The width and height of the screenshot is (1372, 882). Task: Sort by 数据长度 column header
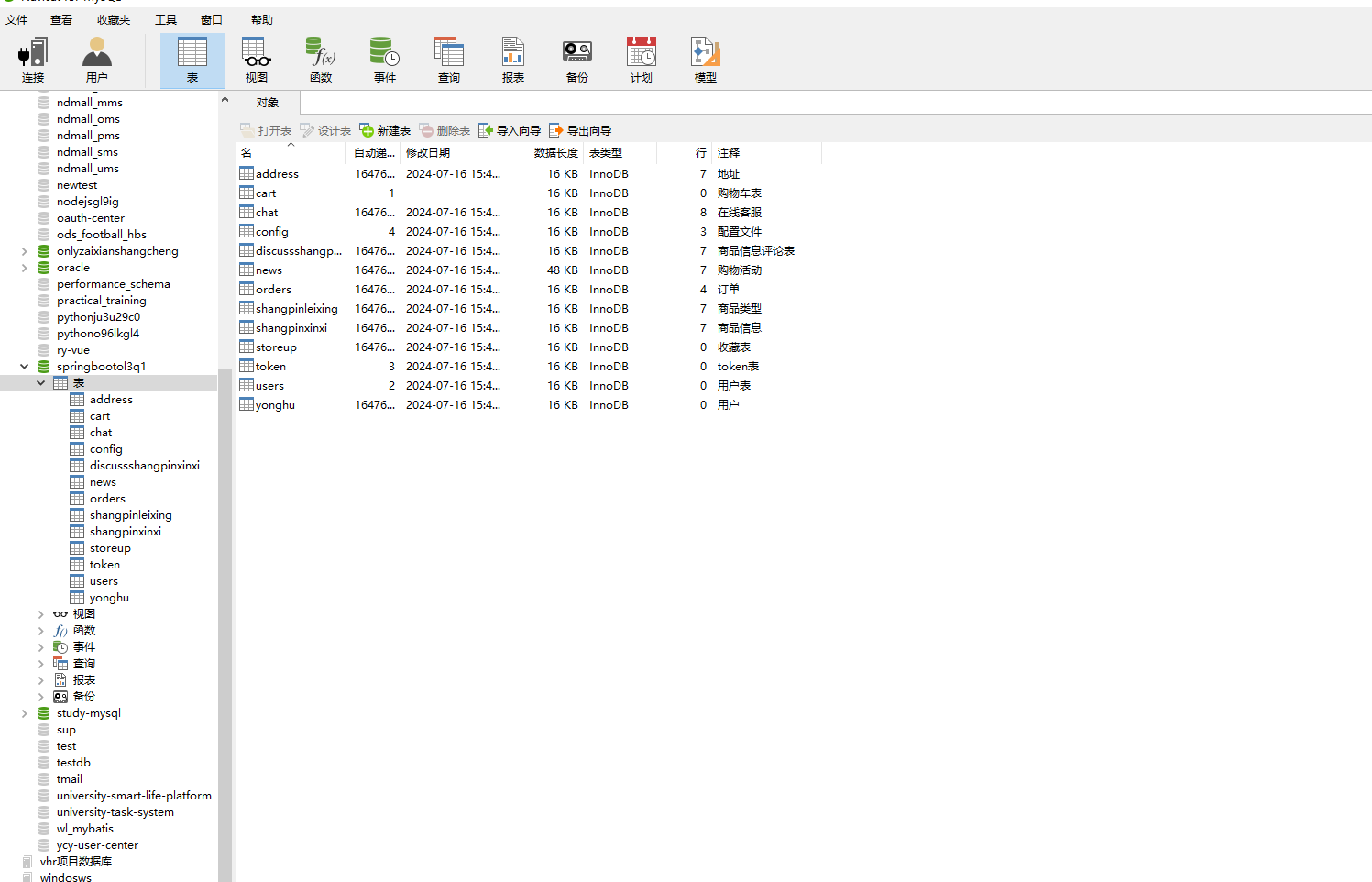[x=546, y=153]
